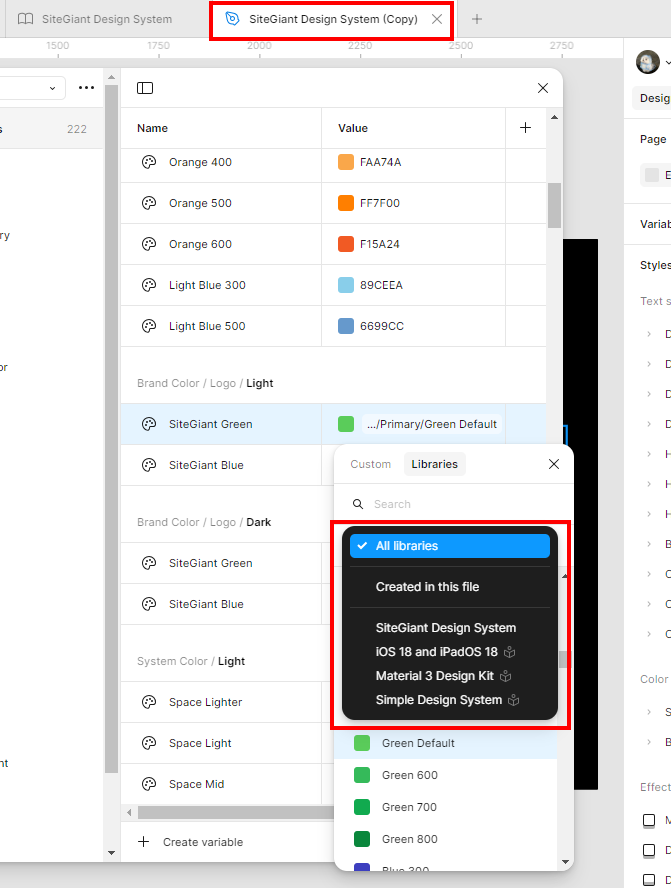Click the palette icon for Orange 600
The image size is (671, 888).
[x=149, y=244]
